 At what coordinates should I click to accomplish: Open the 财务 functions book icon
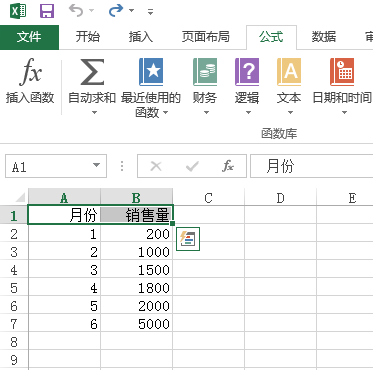point(205,72)
